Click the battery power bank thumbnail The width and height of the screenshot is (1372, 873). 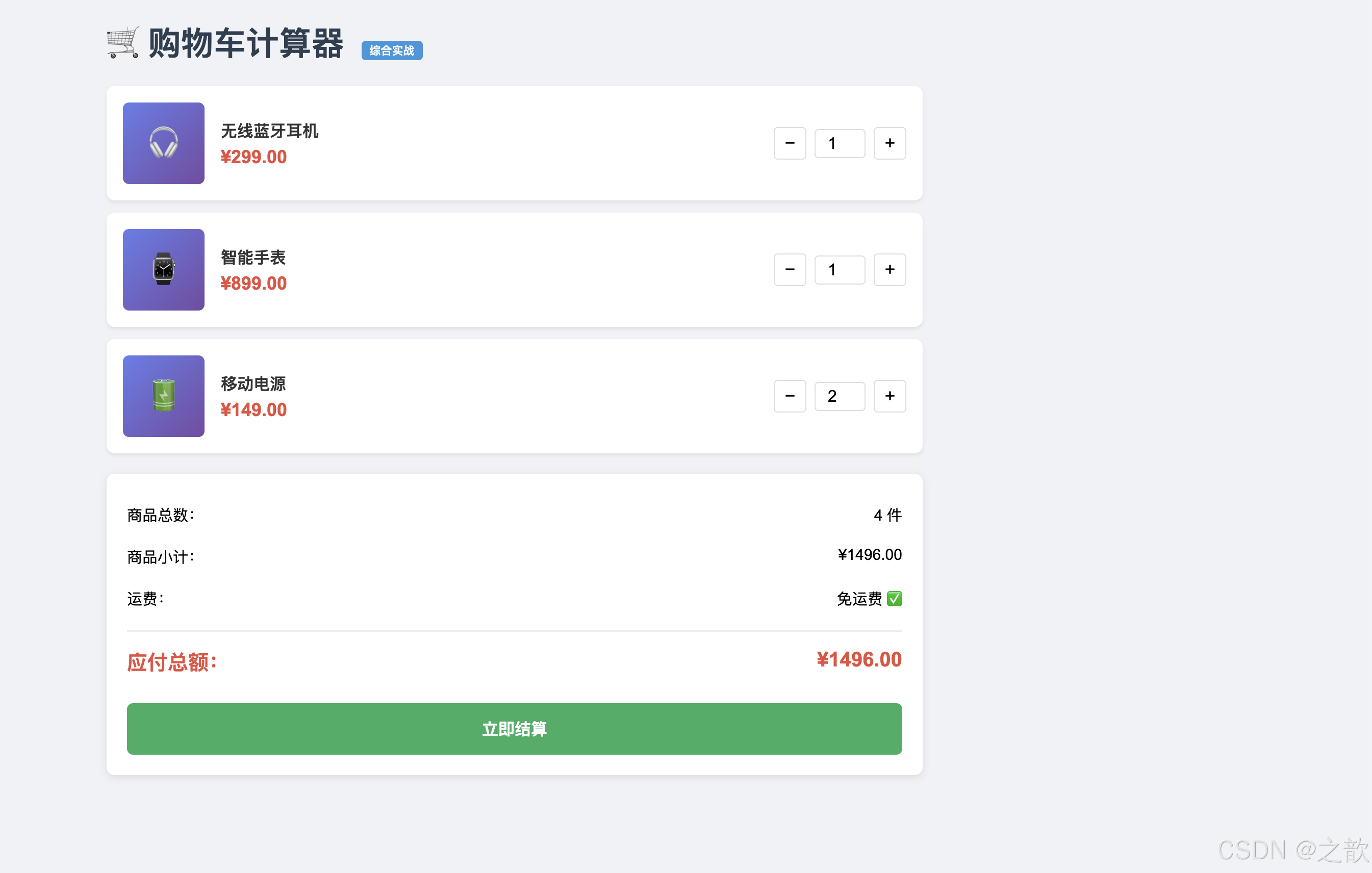[164, 396]
